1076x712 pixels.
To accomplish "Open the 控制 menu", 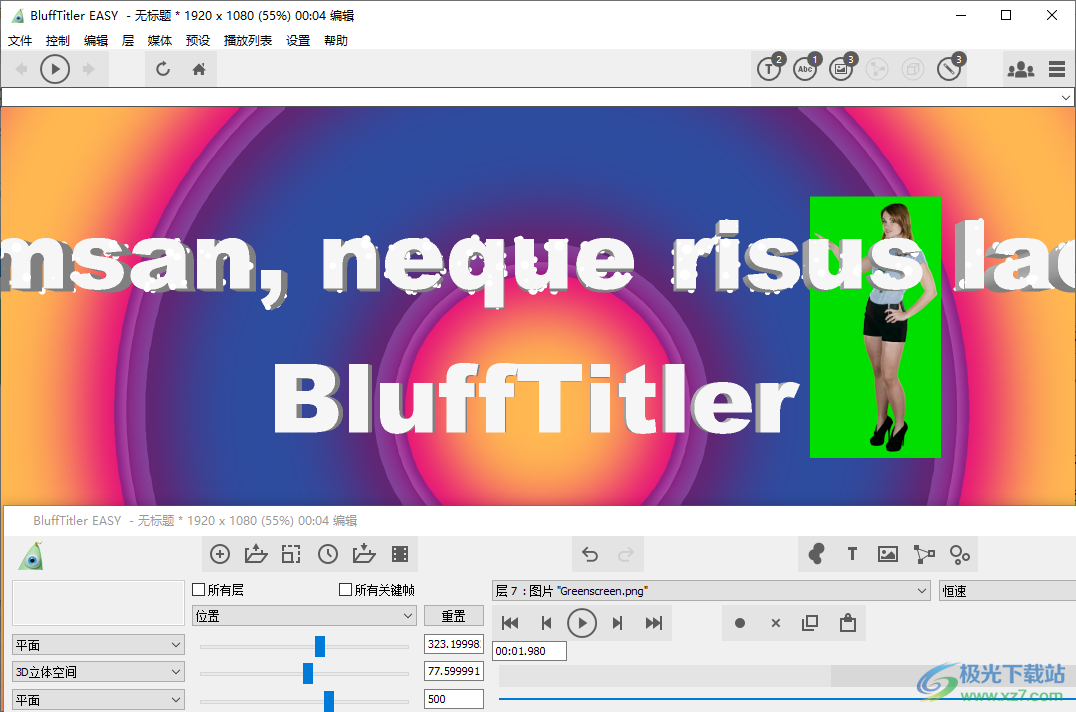I will coord(58,40).
